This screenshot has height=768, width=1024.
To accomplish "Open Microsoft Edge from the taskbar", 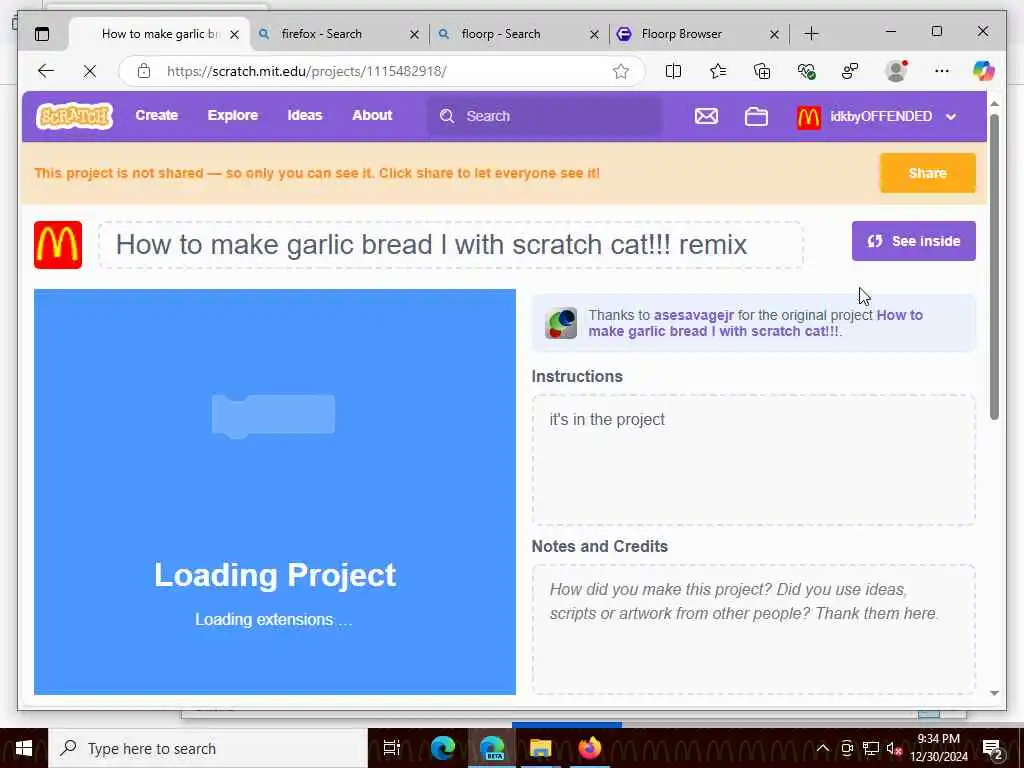I will 443,748.
